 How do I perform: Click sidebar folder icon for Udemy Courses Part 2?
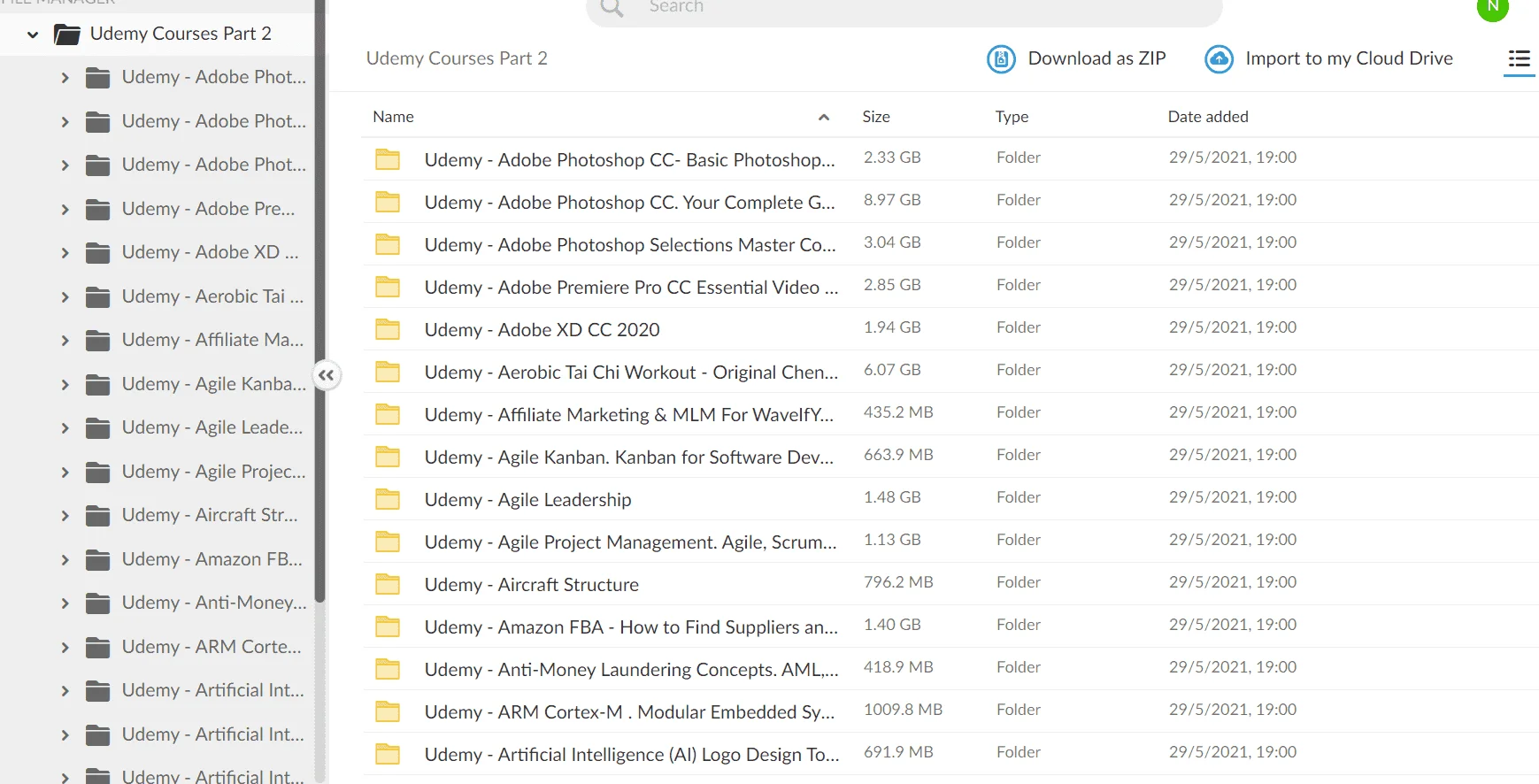coord(67,35)
